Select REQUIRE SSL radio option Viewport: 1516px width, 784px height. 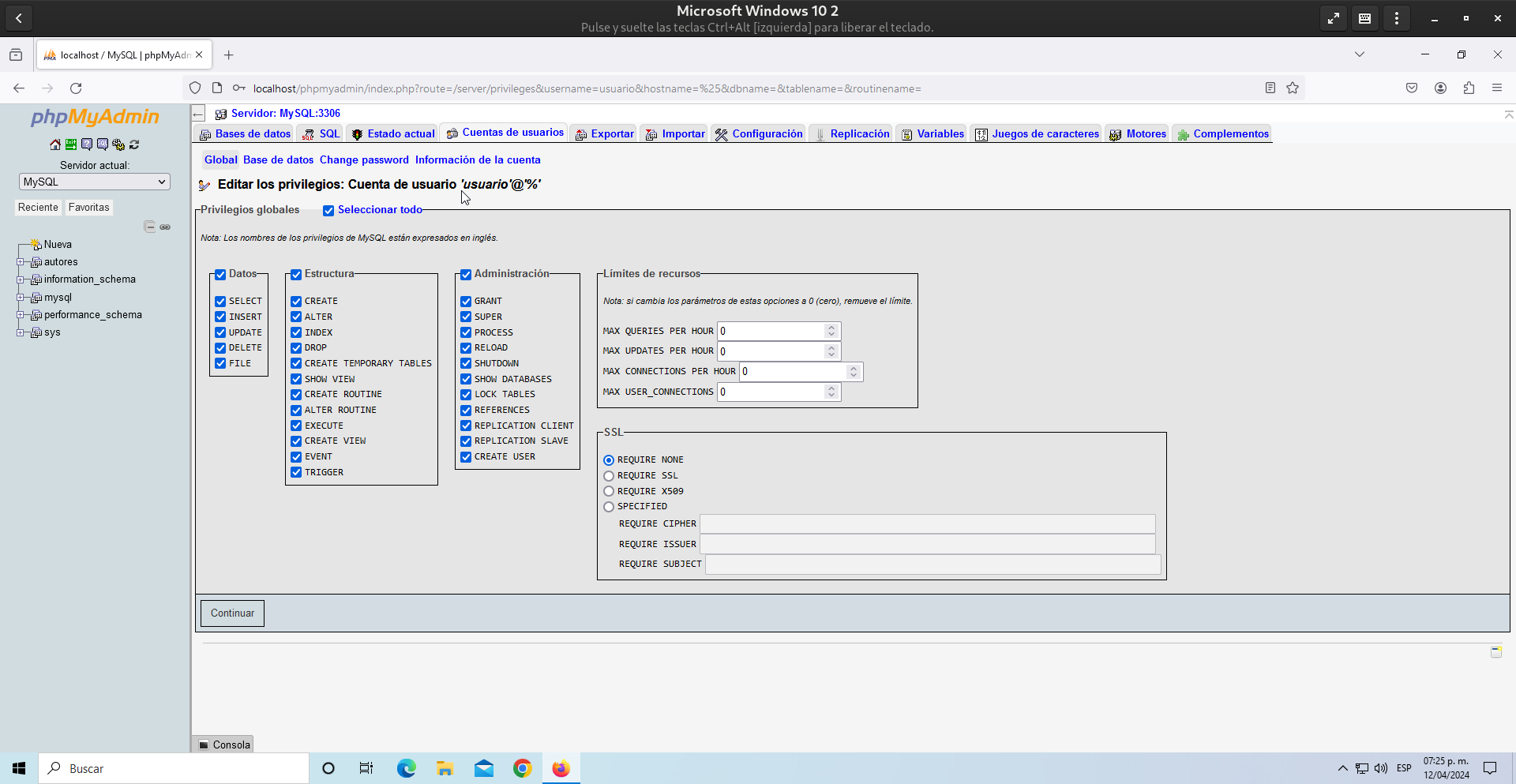(609, 476)
